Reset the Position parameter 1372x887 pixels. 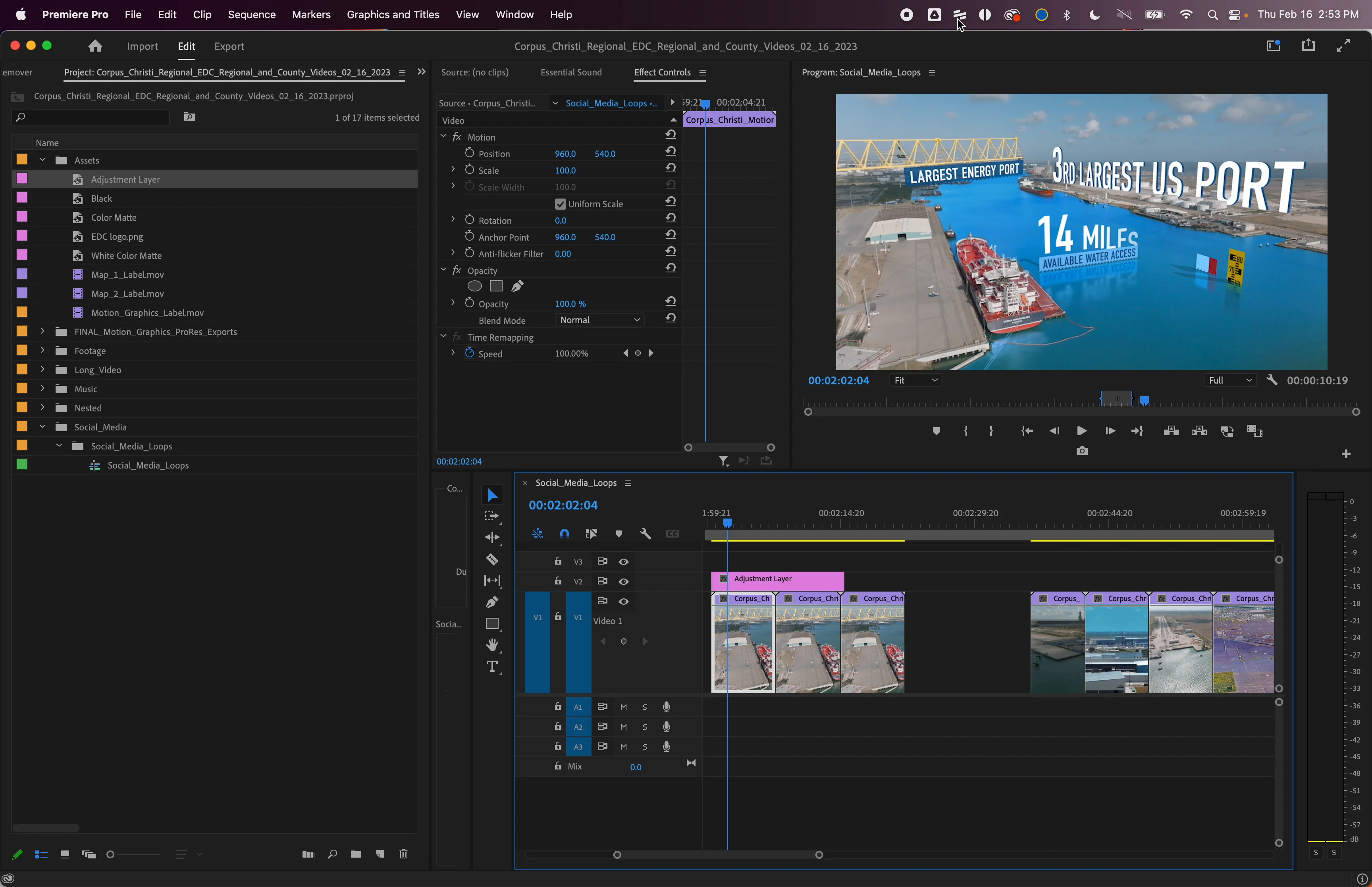click(671, 151)
